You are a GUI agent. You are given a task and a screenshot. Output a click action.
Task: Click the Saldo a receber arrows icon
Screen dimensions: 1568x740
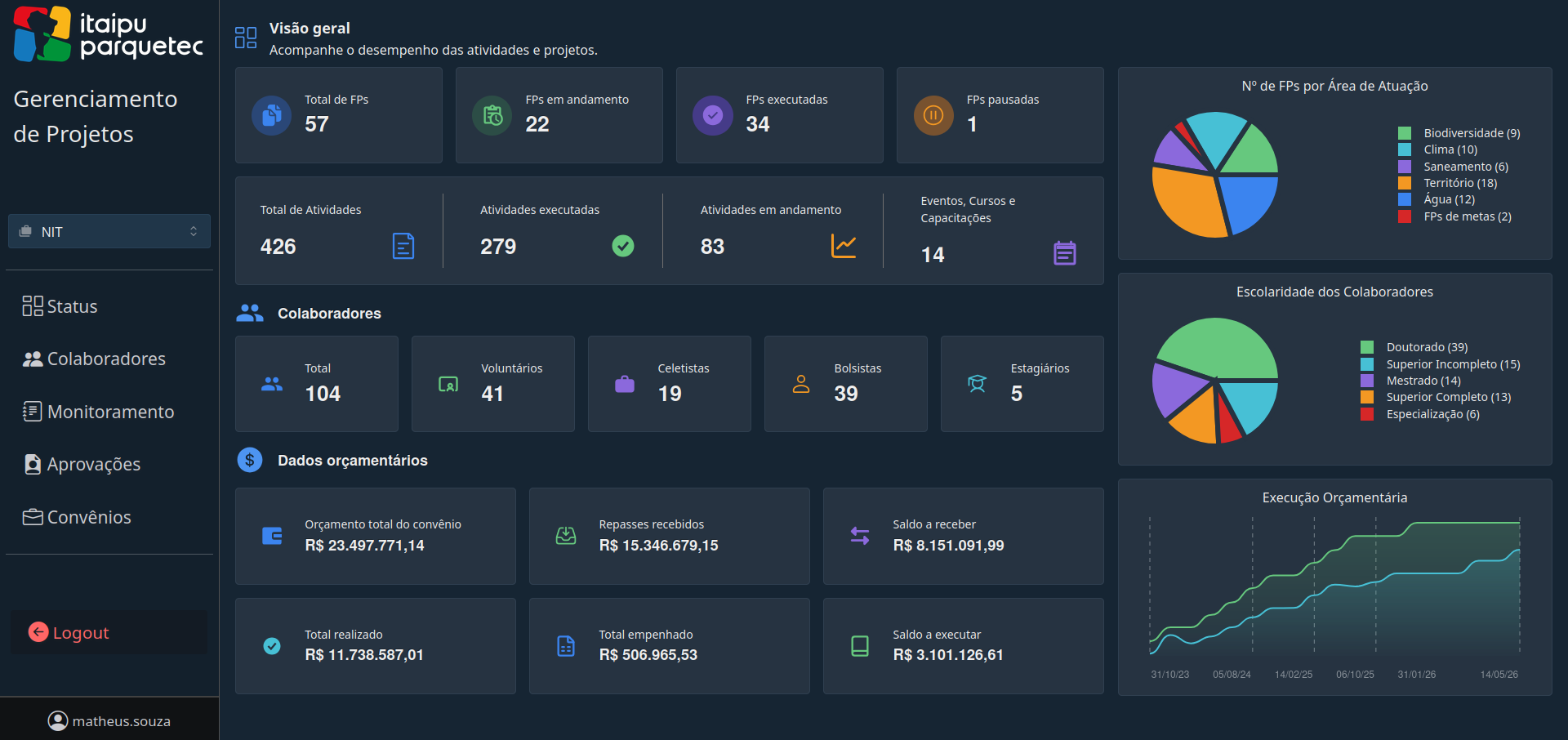click(860, 536)
